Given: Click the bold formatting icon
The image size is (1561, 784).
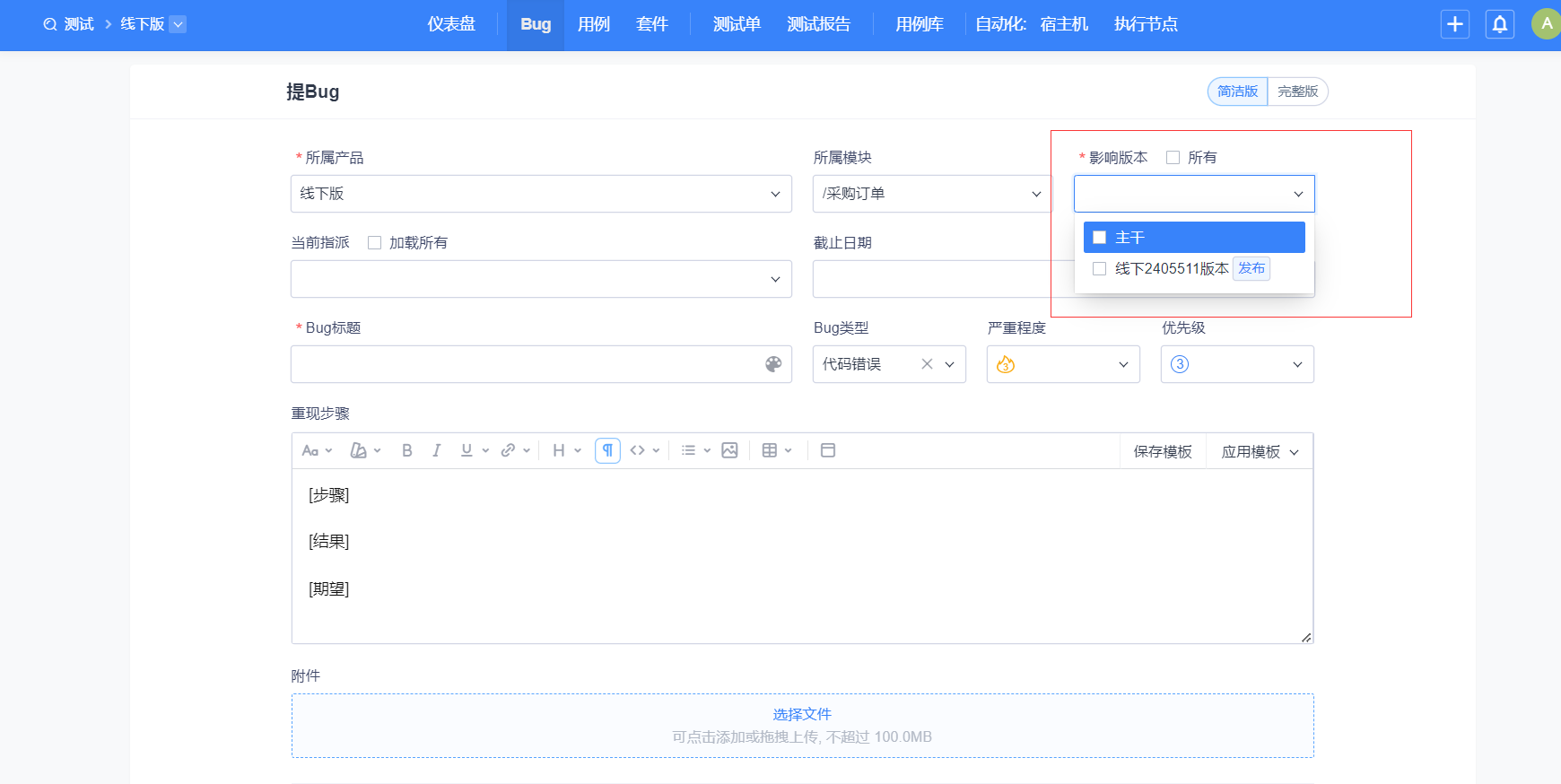Looking at the screenshot, I should [x=406, y=450].
